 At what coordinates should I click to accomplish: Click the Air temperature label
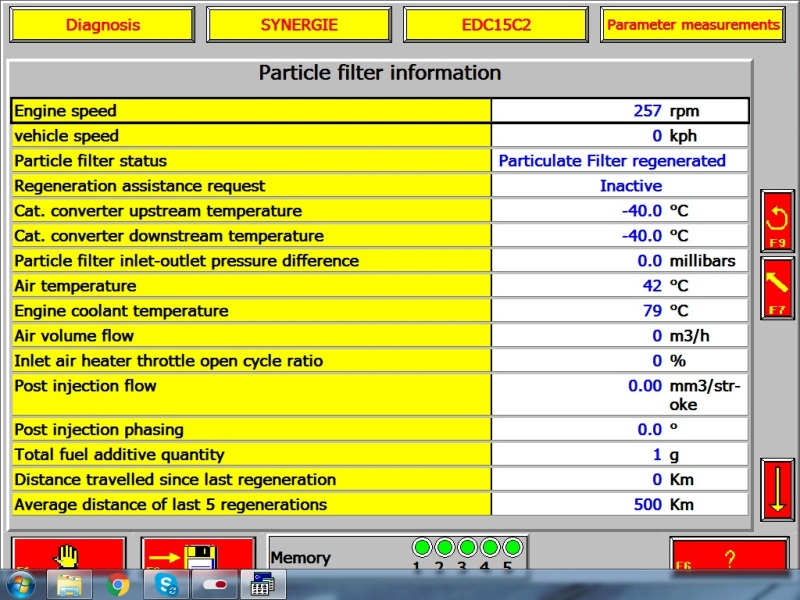(x=75, y=286)
